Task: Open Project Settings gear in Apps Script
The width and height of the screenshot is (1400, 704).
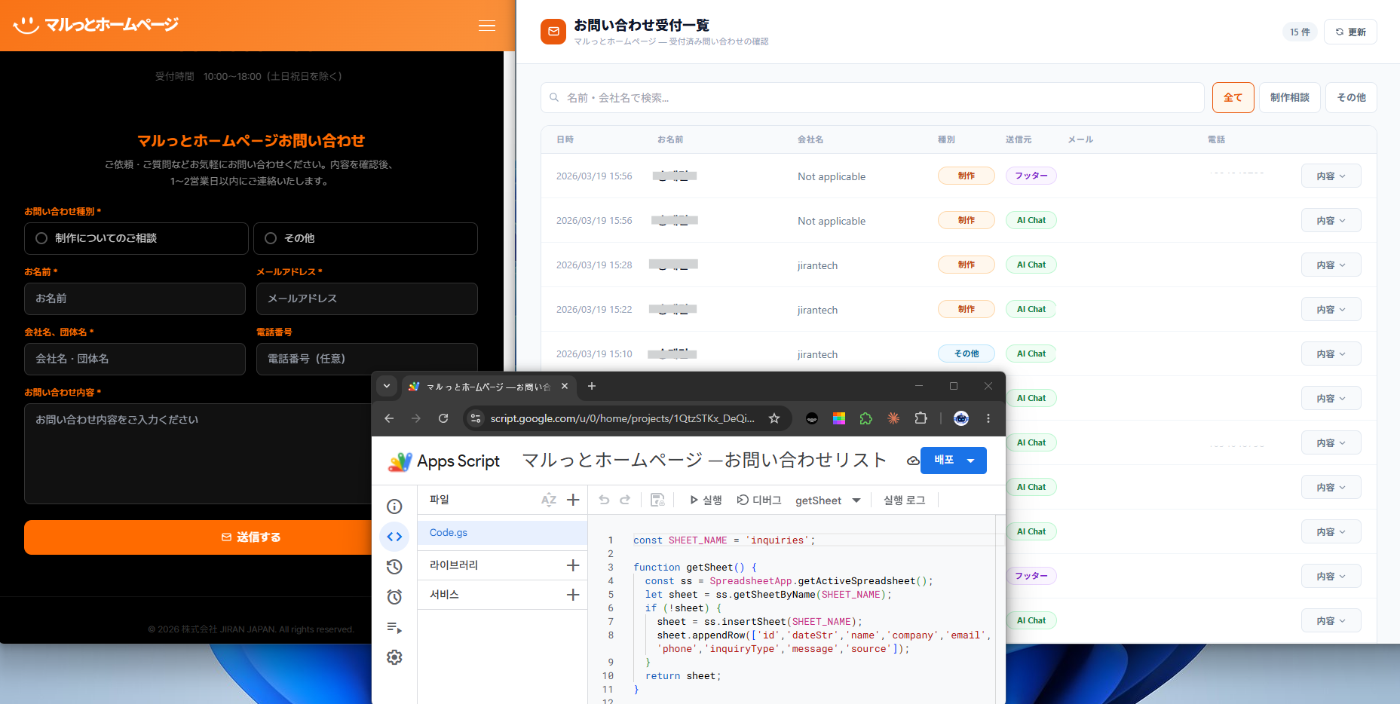Action: tap(394, 658)
